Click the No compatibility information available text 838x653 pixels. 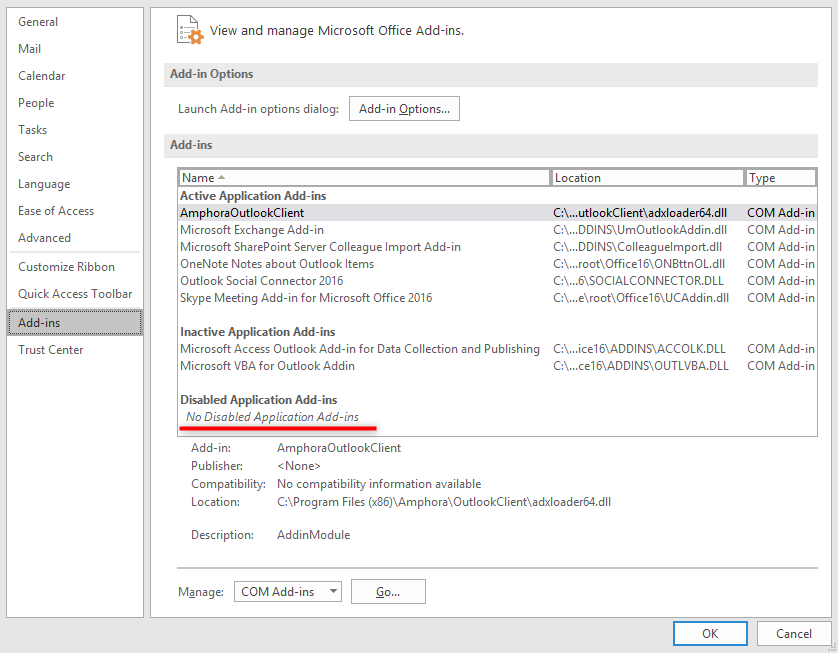point(379,484)
